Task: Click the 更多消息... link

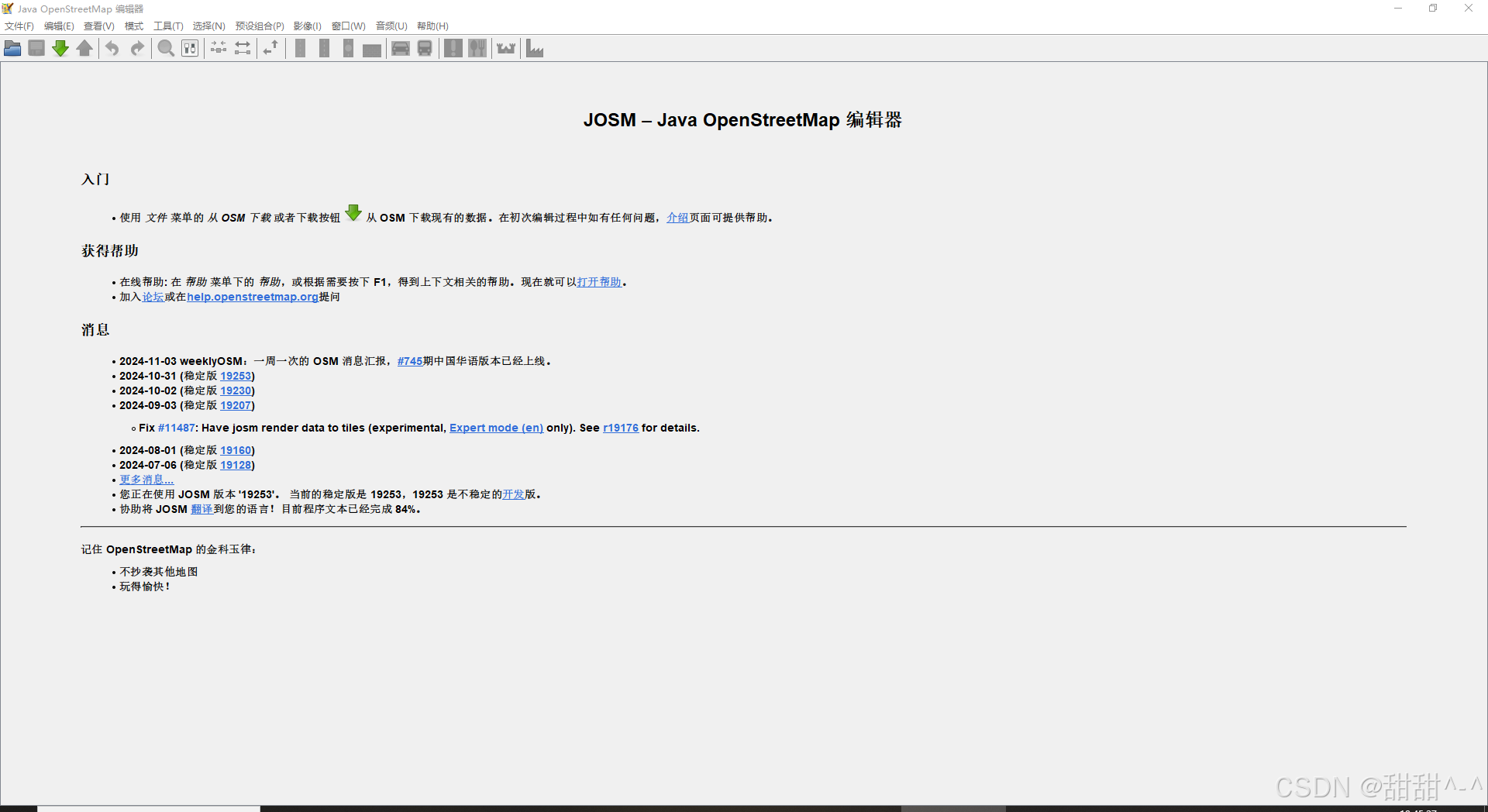Action: pyautogui.click(x=146, y=480)
